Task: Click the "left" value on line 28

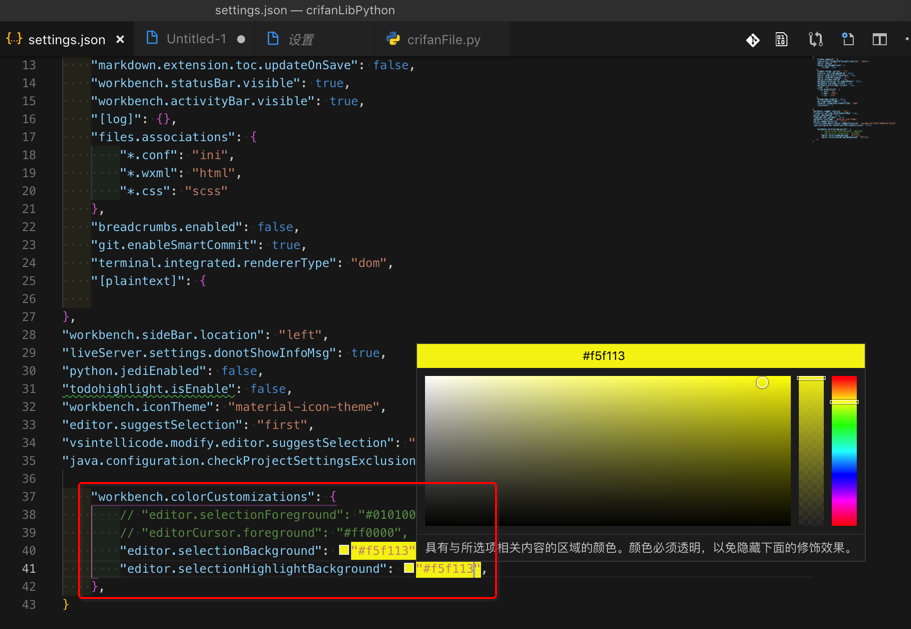Action: click(300, 335)
